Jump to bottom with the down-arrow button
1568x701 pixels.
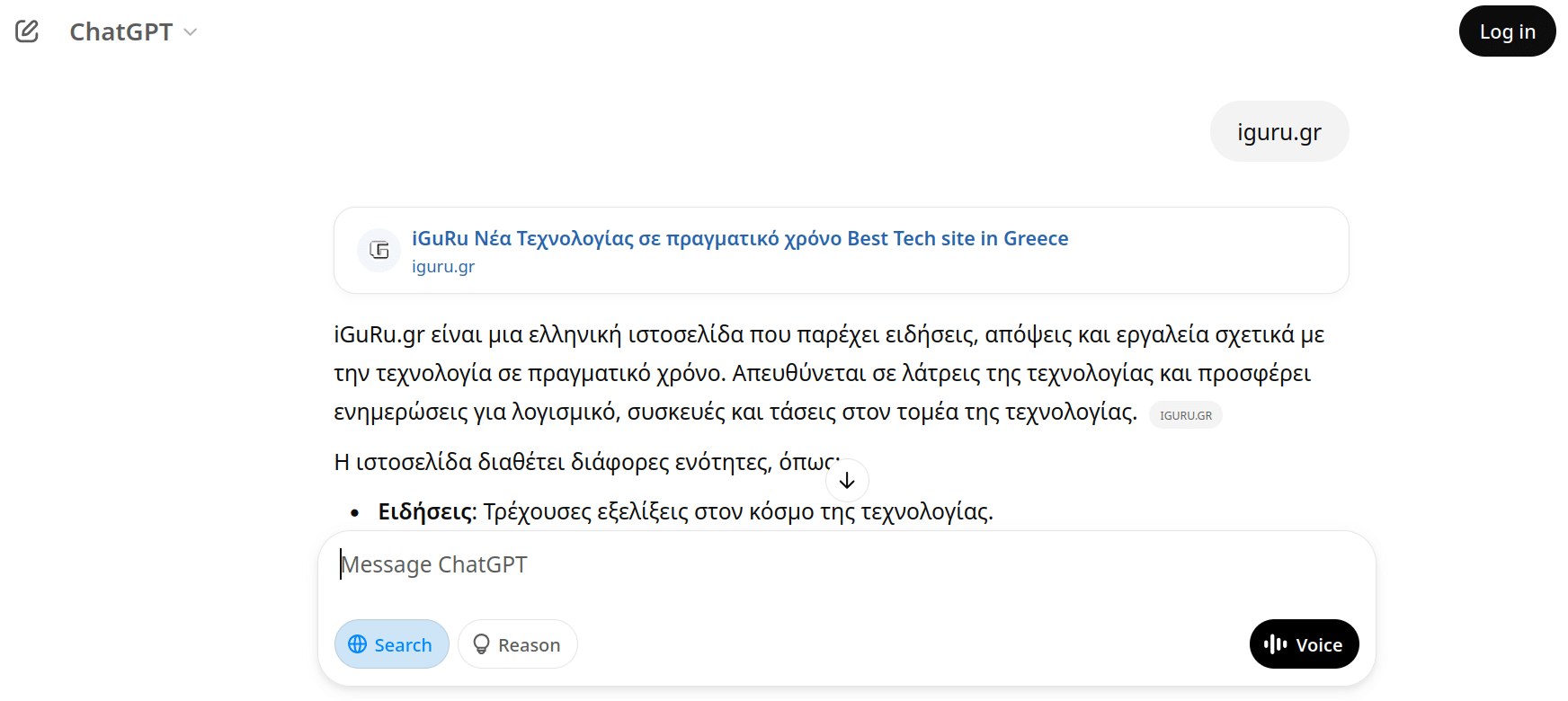pos(847,481)
